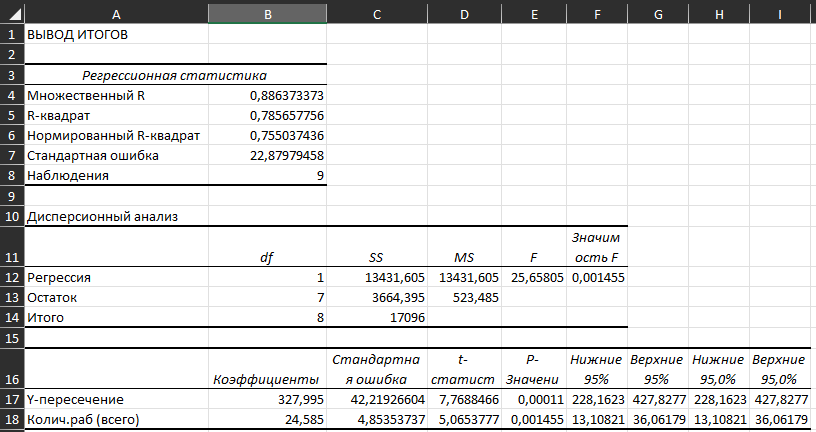Select the Дисперсионный анализ cell
816x432 pixels.
pyautogui.click(x=115, y=215)
